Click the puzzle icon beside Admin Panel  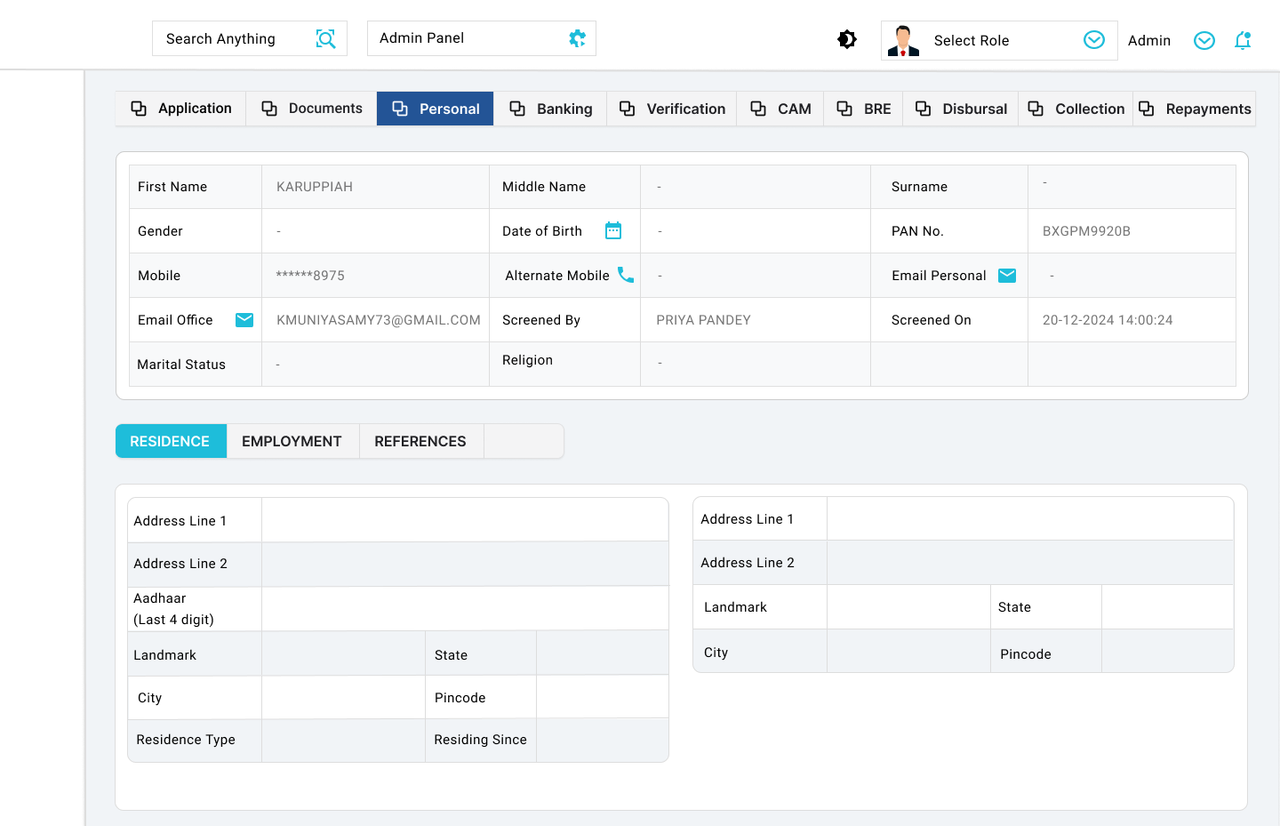click(x=576, y=37)
